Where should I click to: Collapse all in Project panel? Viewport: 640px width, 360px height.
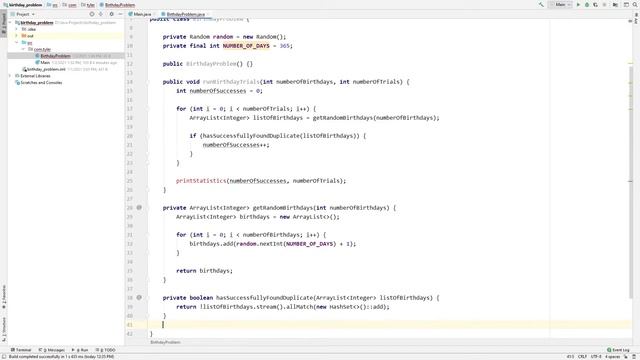pyautogui.click(x=101, y=14)
